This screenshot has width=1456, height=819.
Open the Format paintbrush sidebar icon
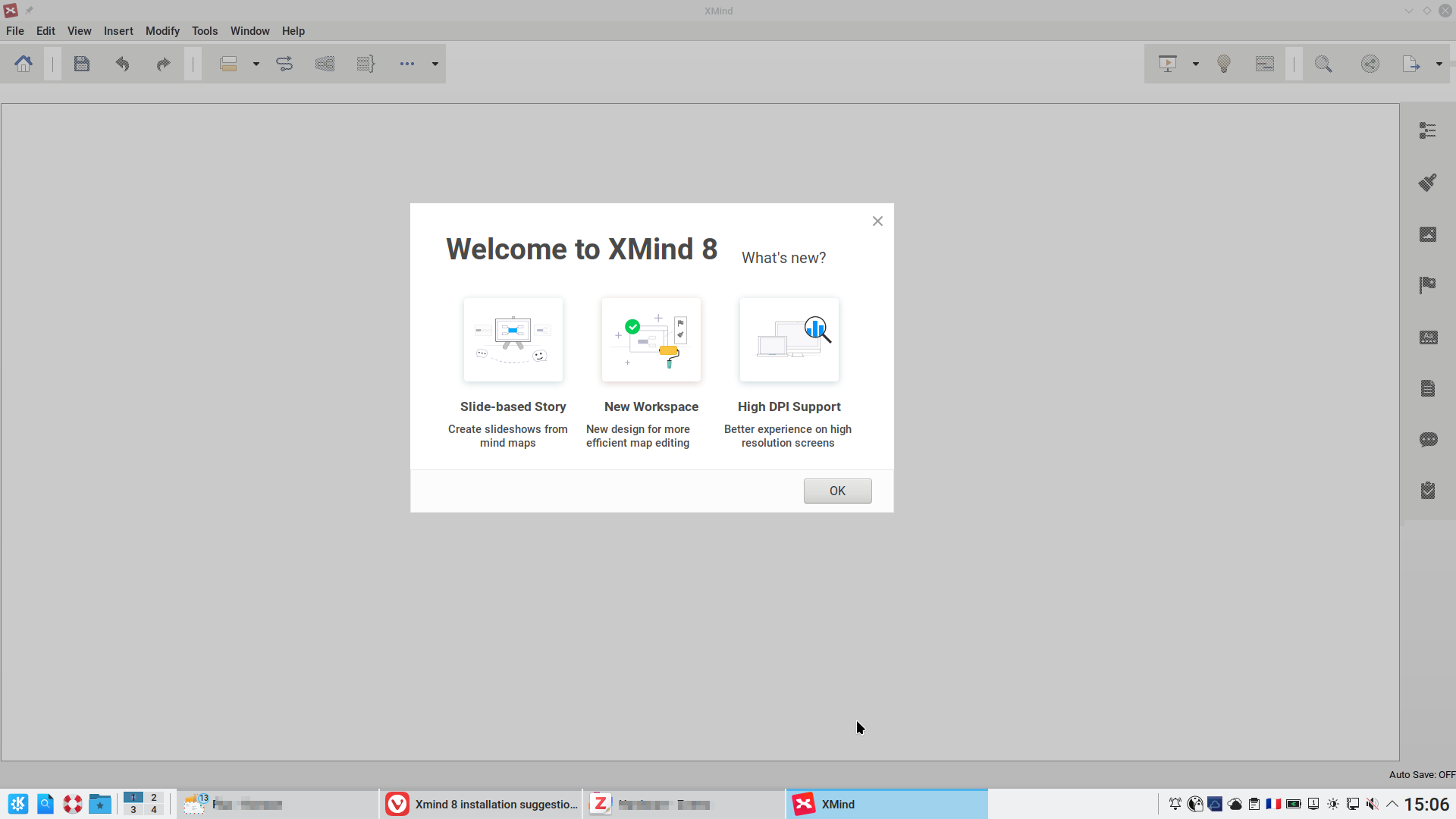pyautogui.click(x=1427, y=182)
